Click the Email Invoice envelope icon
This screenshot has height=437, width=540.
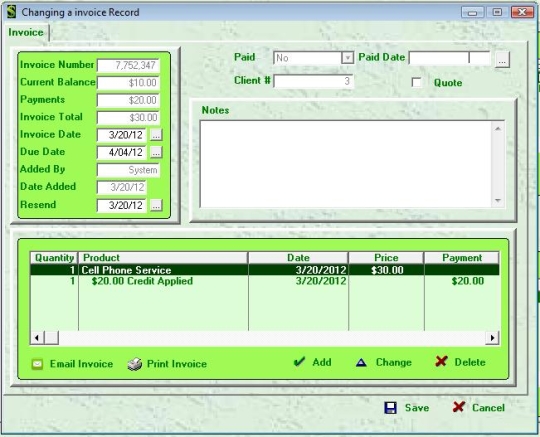point(37,364)
